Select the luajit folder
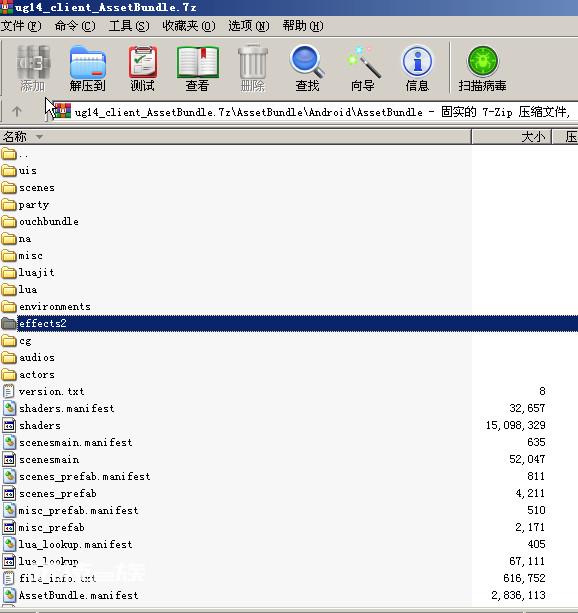 (36, 272)
